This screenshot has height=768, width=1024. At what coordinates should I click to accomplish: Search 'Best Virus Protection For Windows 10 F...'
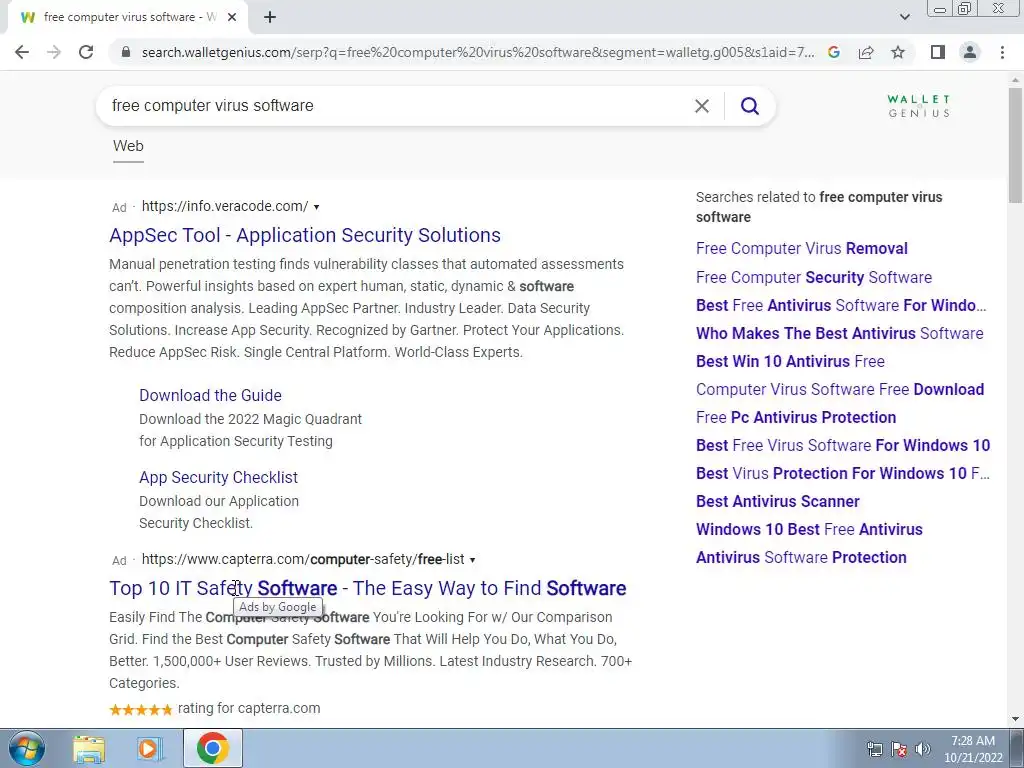click(842, 474)
